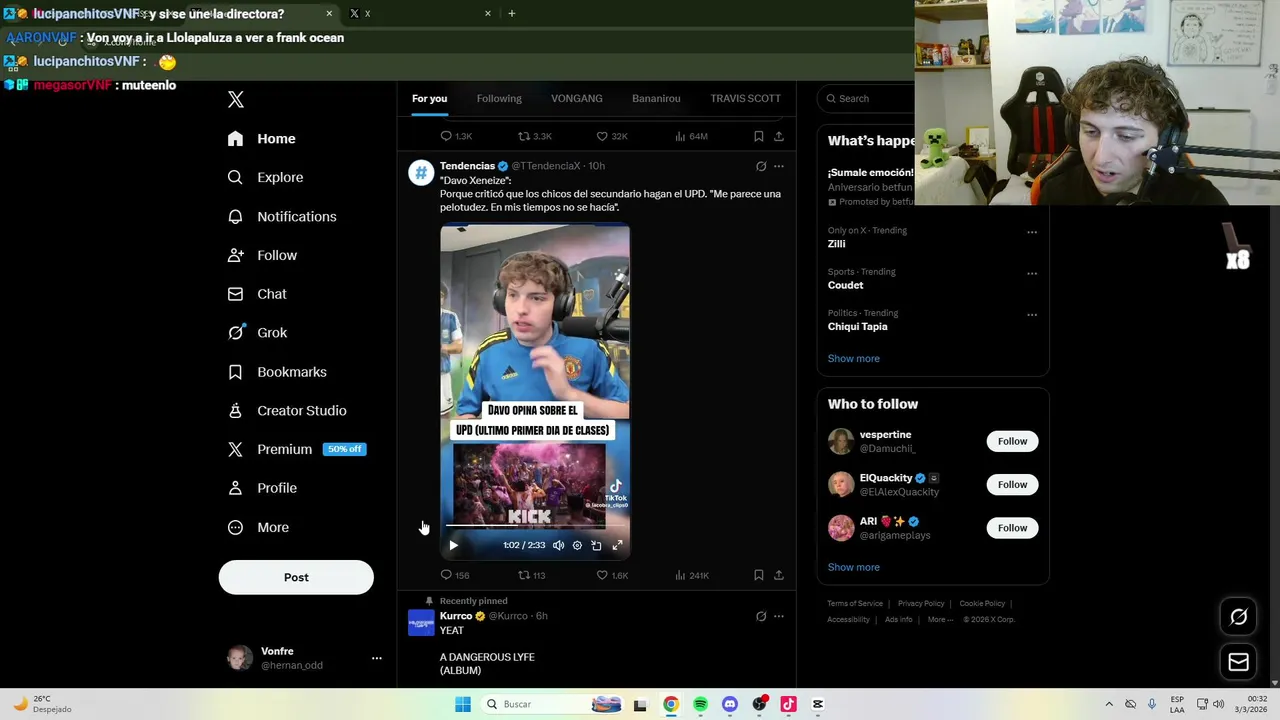Reply to the Tendencias post (156 replies)
Image resolution: width=1280 pixels, height=720 pixels.
click(455, 575)
